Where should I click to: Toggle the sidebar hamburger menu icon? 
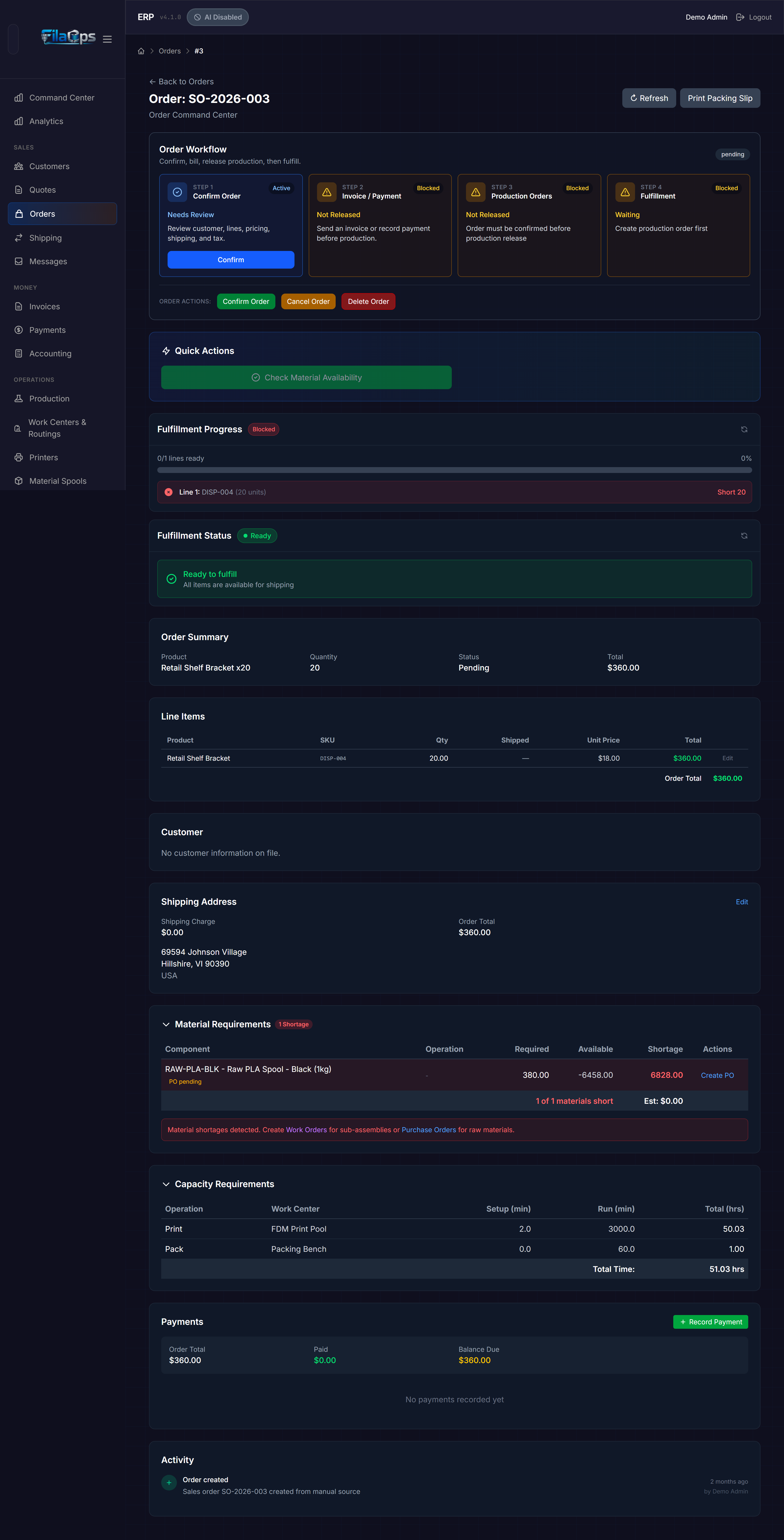click(x=107, y=39)
